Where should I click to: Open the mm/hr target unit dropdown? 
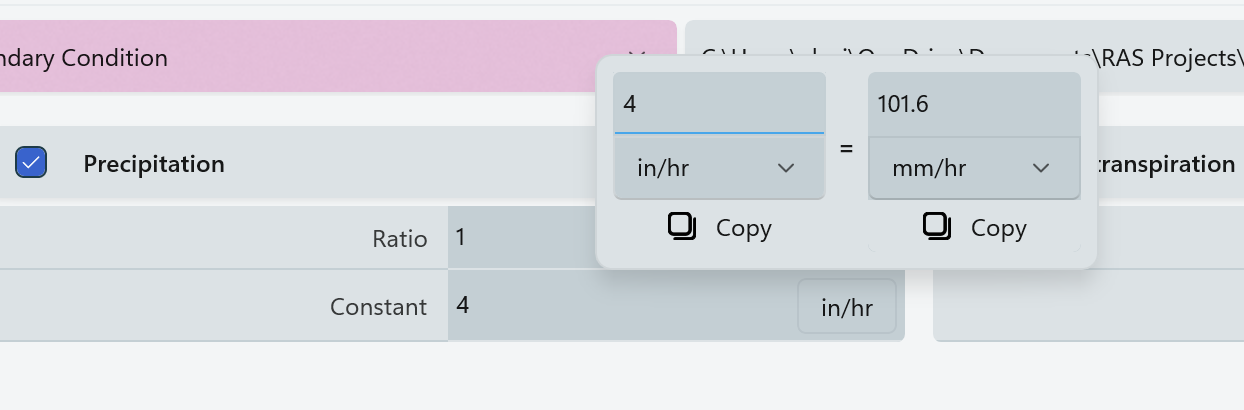(974, 168)
